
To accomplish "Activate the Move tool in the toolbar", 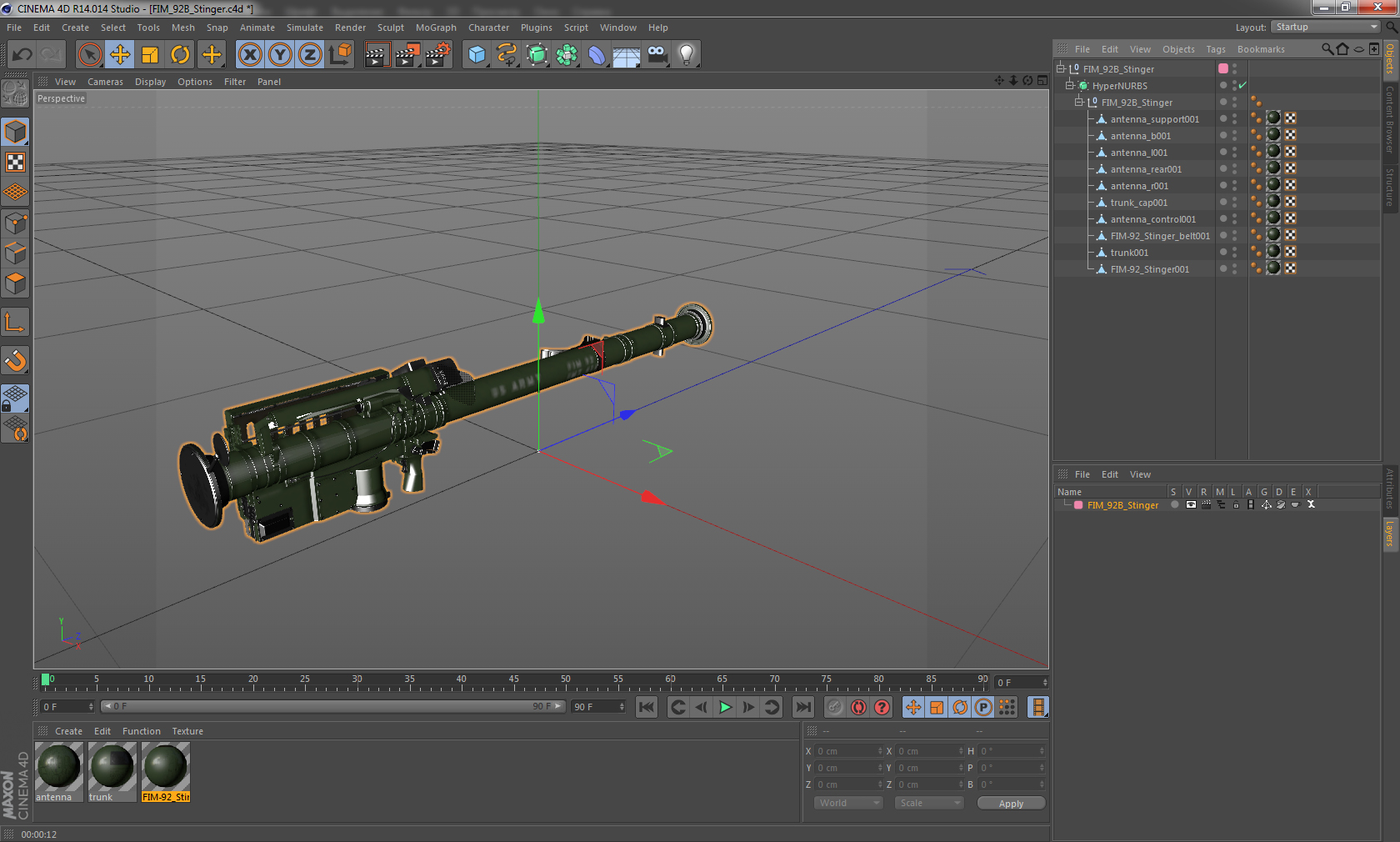I will pos(120,55).
